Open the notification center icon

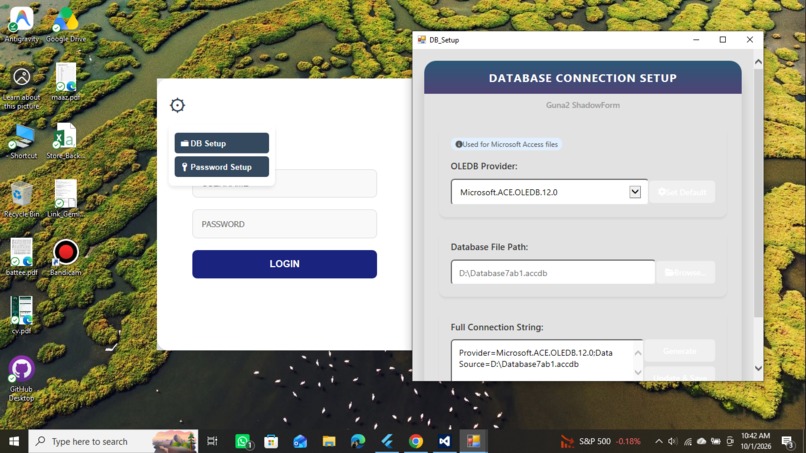click(787, 441)
